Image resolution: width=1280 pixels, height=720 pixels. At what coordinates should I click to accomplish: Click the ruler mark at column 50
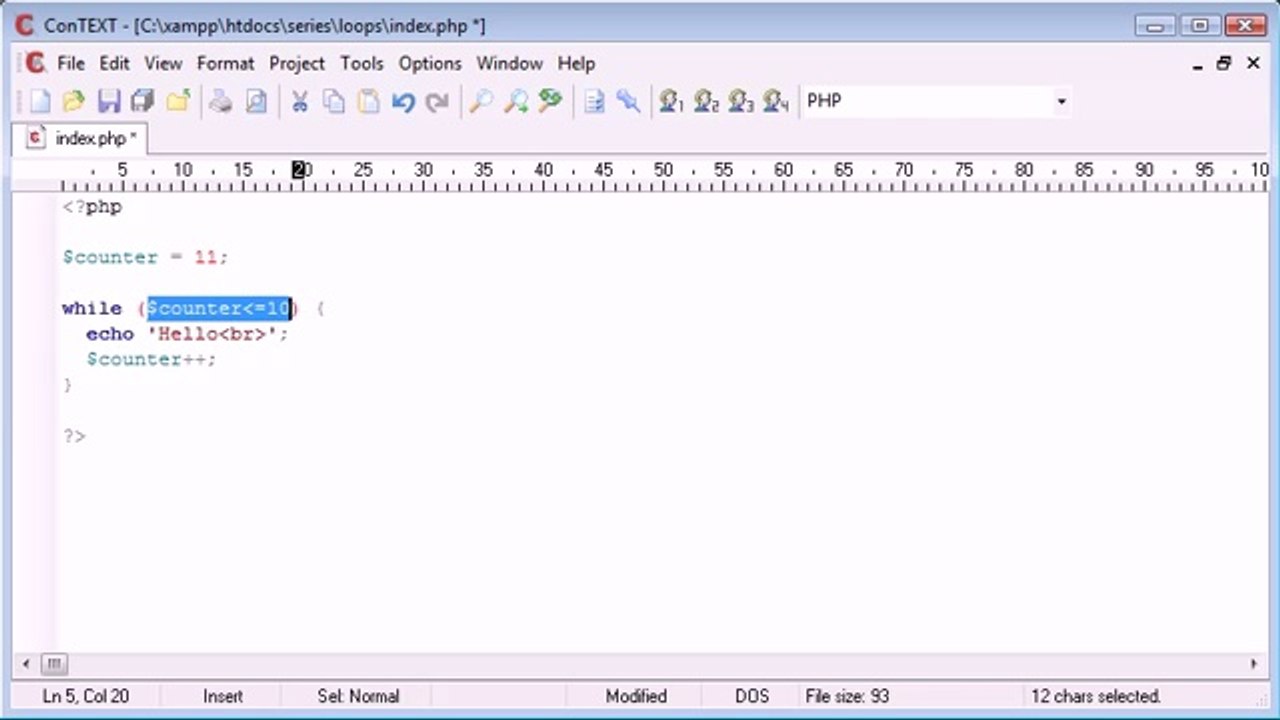click(663, 171)
